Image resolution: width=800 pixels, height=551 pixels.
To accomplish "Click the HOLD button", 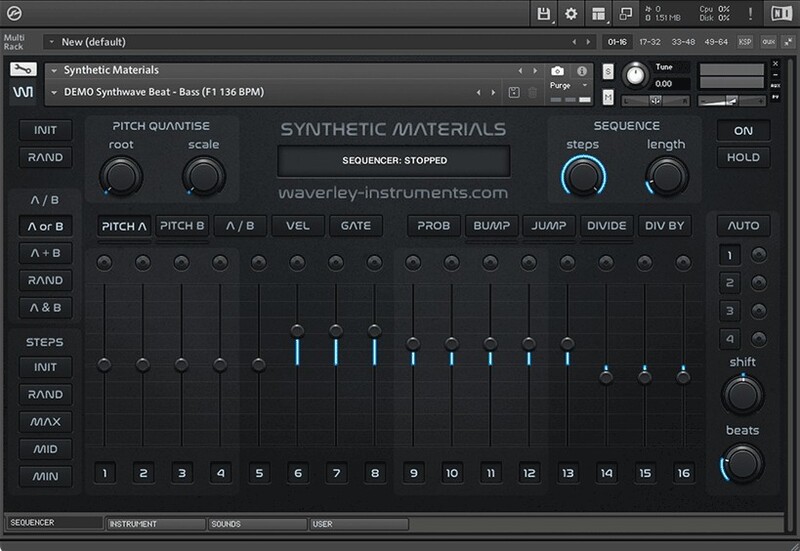I will 743,157.
